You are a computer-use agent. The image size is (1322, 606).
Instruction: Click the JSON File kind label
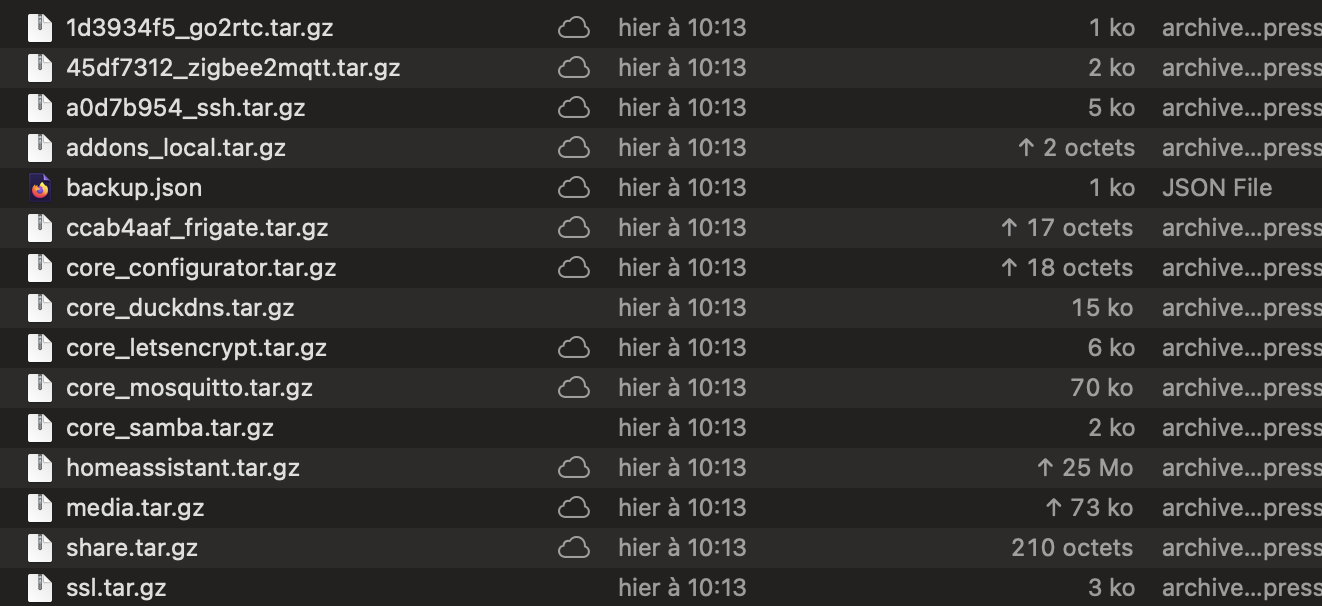coord(1217,188)
